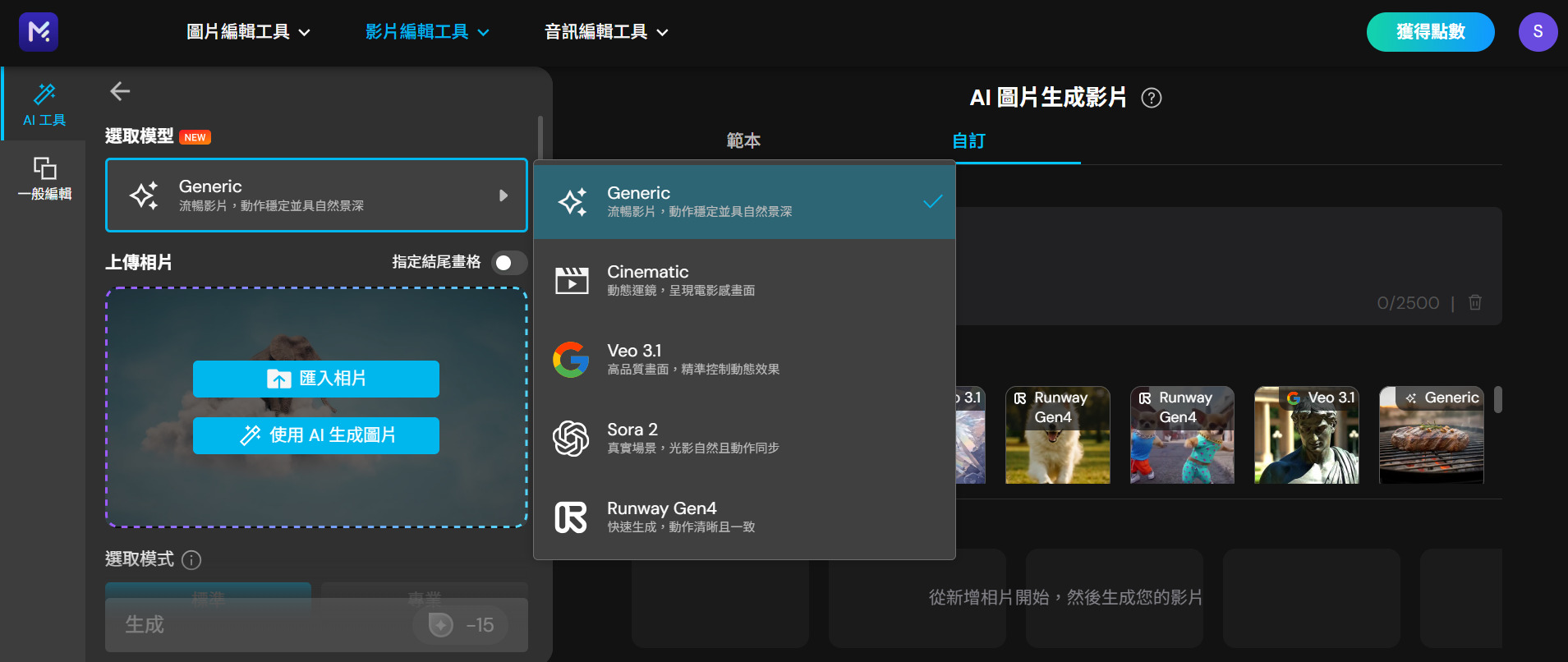Expand the 影片編輯工具 menu
Viewport: 1568px width, 662px height.
point(427,32)
